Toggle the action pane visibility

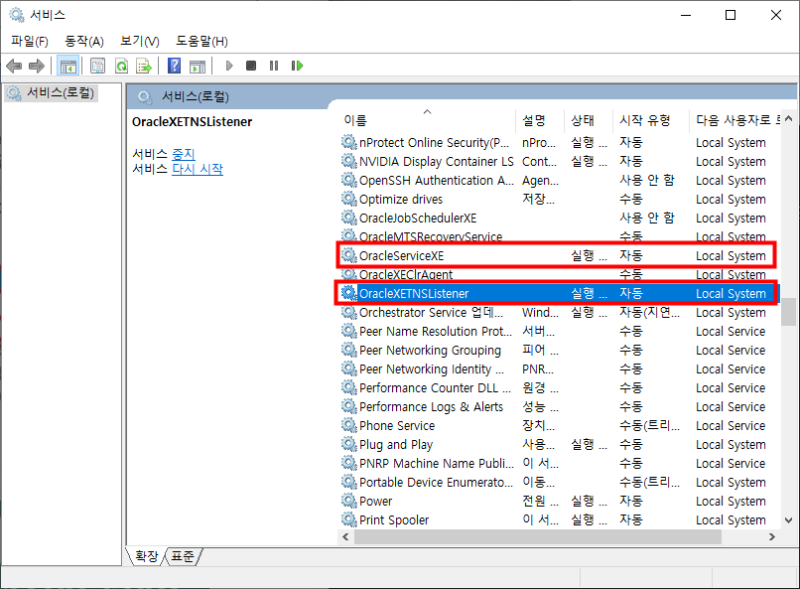tap(199, 65)
